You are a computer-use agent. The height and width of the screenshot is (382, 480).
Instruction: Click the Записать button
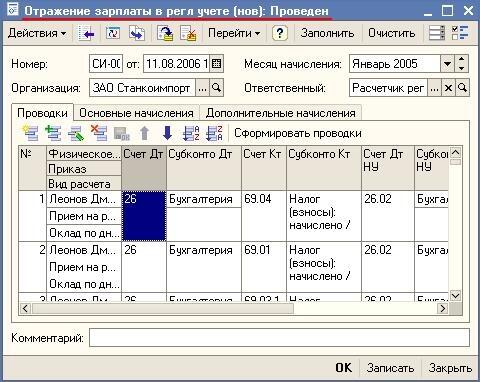pos(390,368)
